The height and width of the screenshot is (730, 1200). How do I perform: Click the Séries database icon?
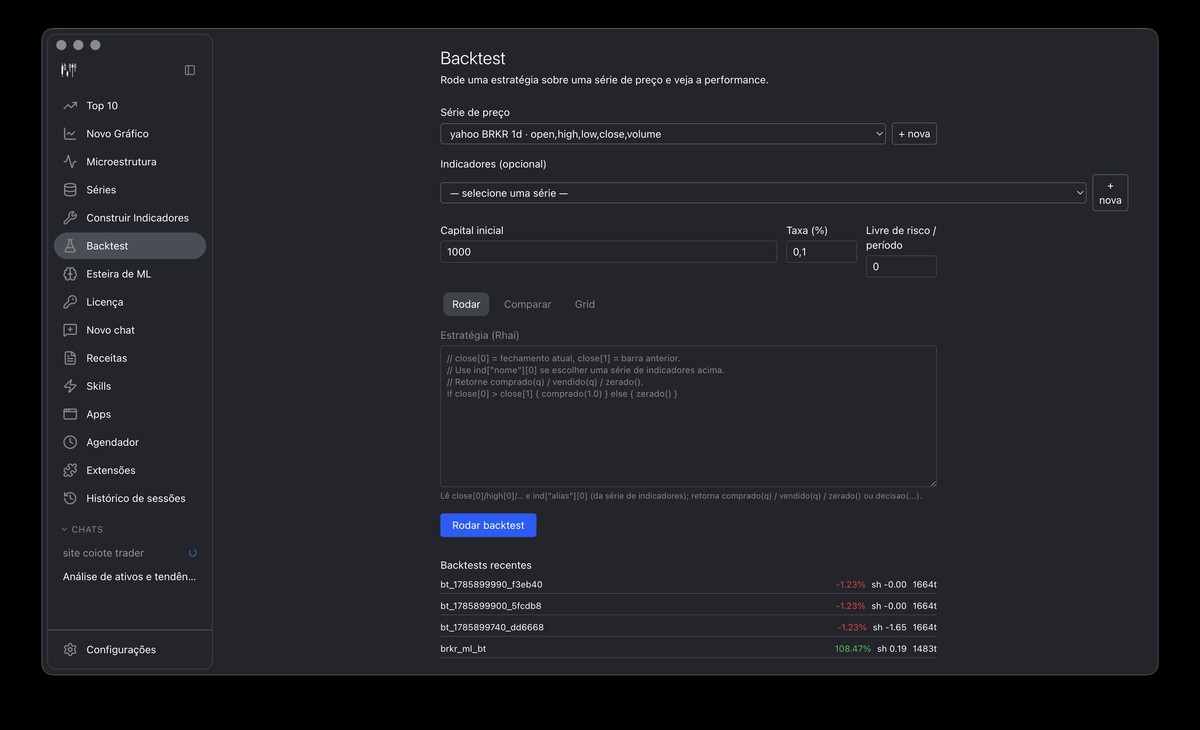[70, 190]
